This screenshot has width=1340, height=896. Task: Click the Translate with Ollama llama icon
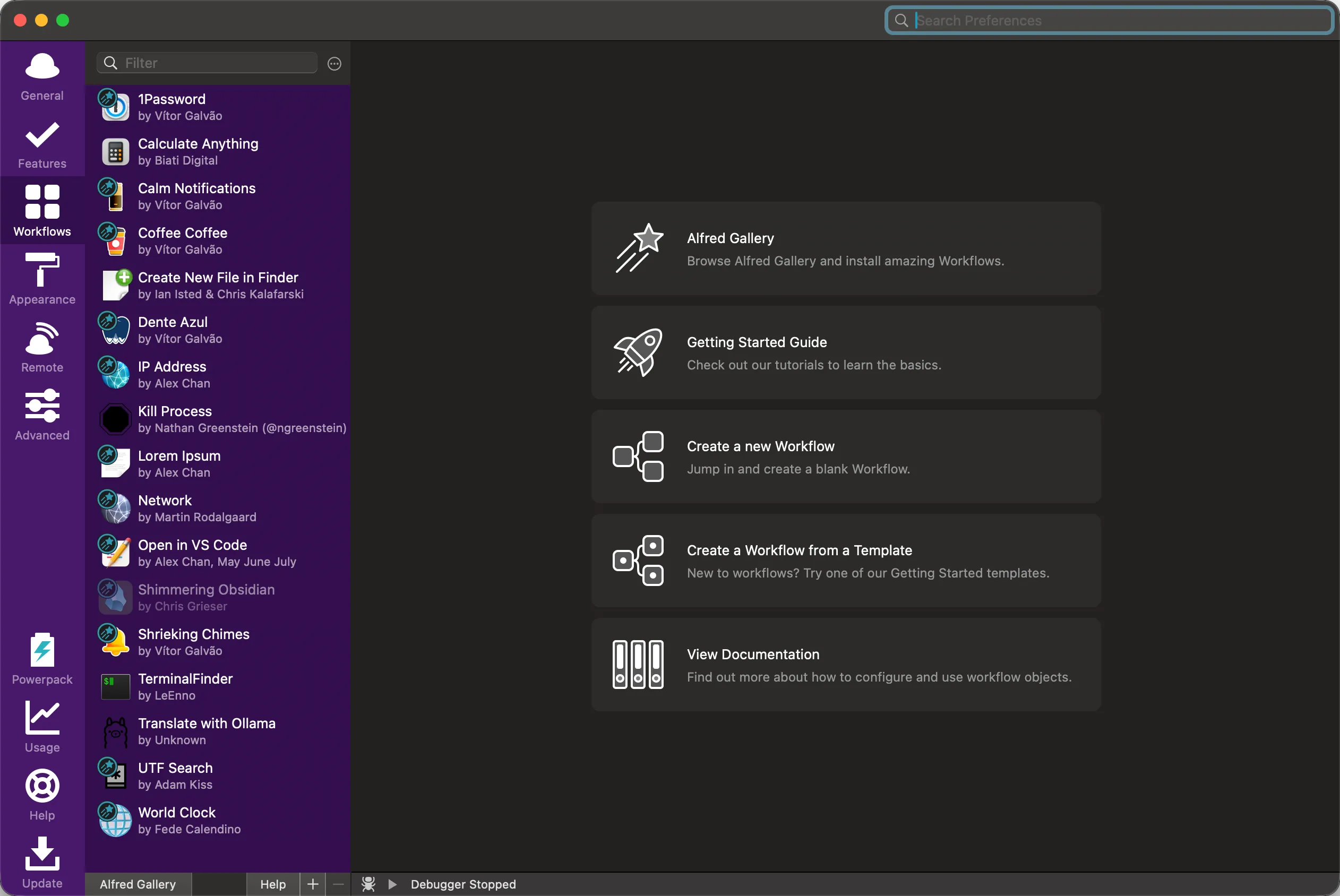(x=115, y=732)
